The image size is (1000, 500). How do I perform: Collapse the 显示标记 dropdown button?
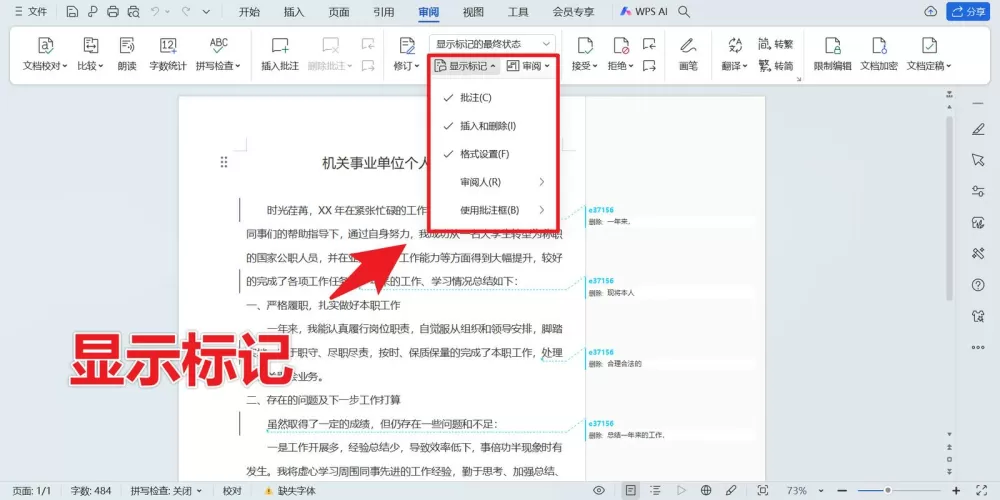tap(465, 66)
